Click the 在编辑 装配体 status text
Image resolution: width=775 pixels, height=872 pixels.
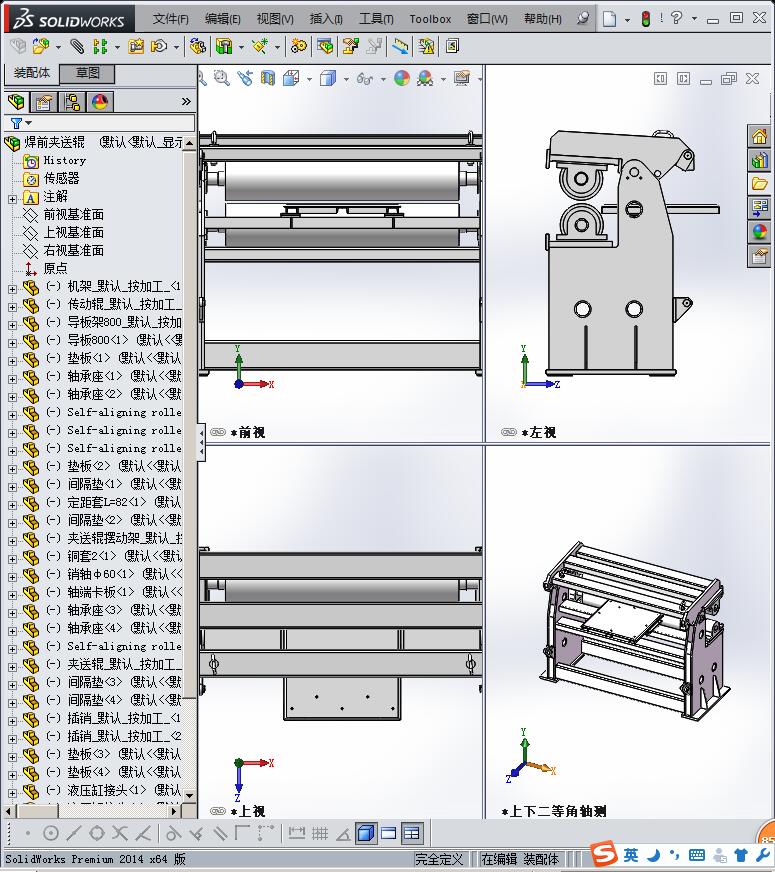[x=520, y=859]
